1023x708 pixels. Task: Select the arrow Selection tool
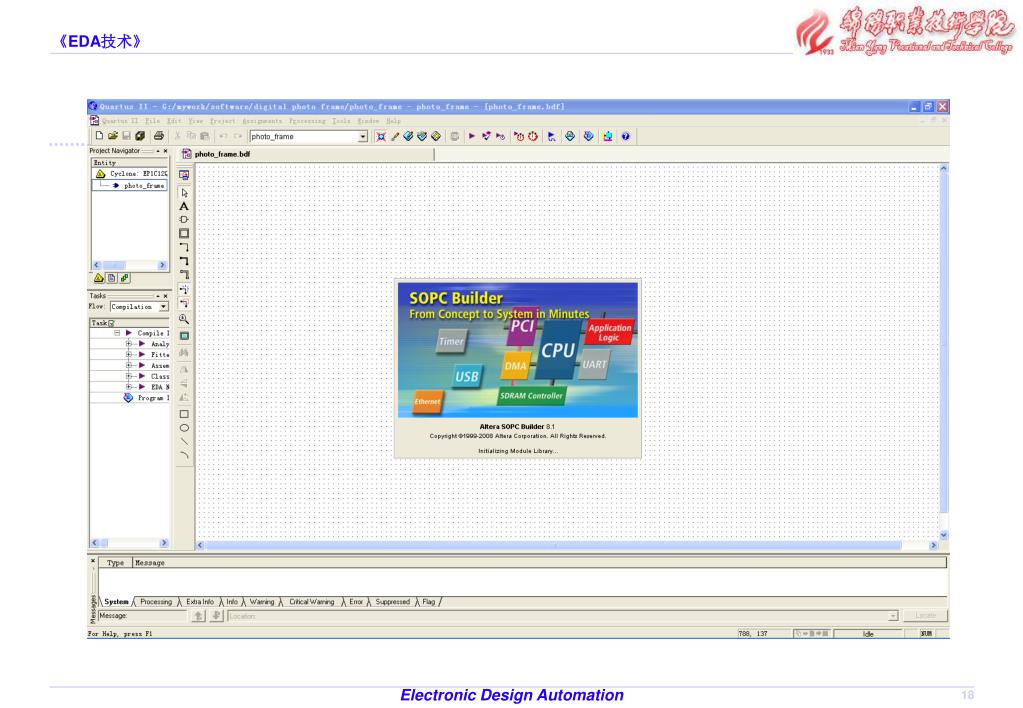[x=185, y=193]
